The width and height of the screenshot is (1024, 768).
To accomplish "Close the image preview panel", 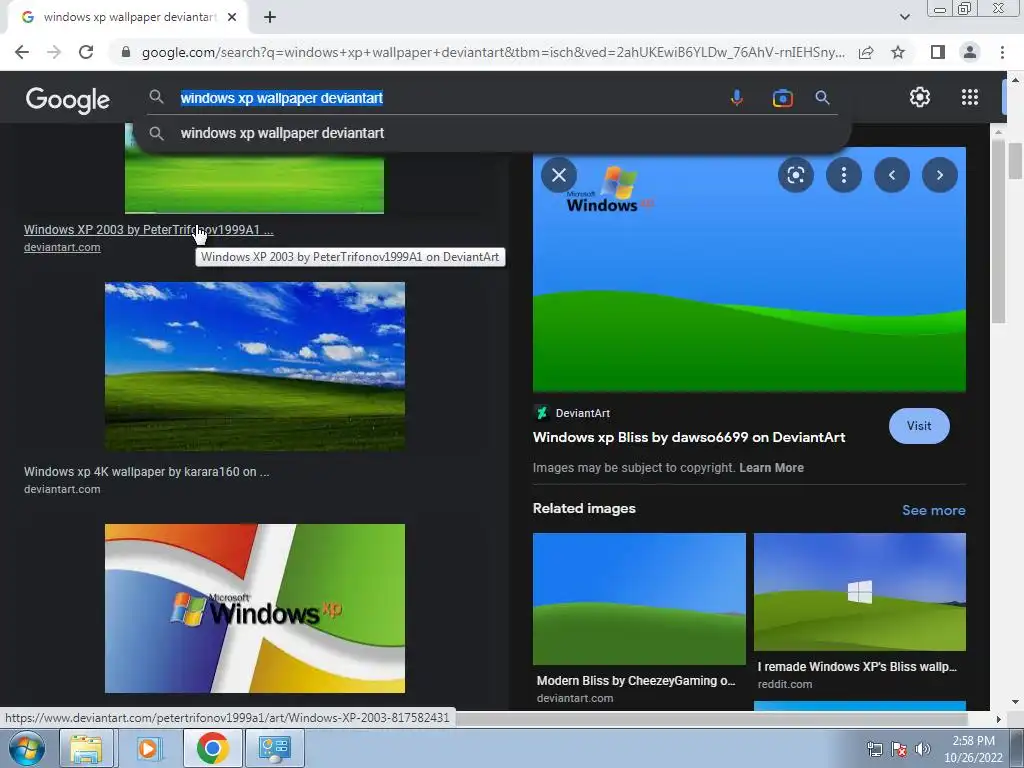I will point(559,175).
